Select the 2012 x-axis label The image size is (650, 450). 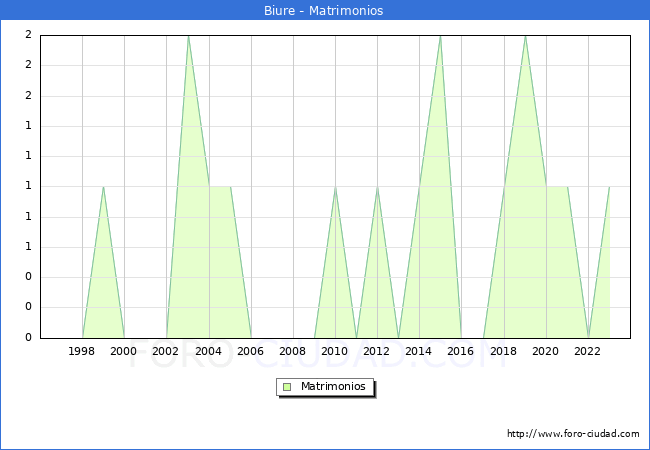[x=376, y=351]
